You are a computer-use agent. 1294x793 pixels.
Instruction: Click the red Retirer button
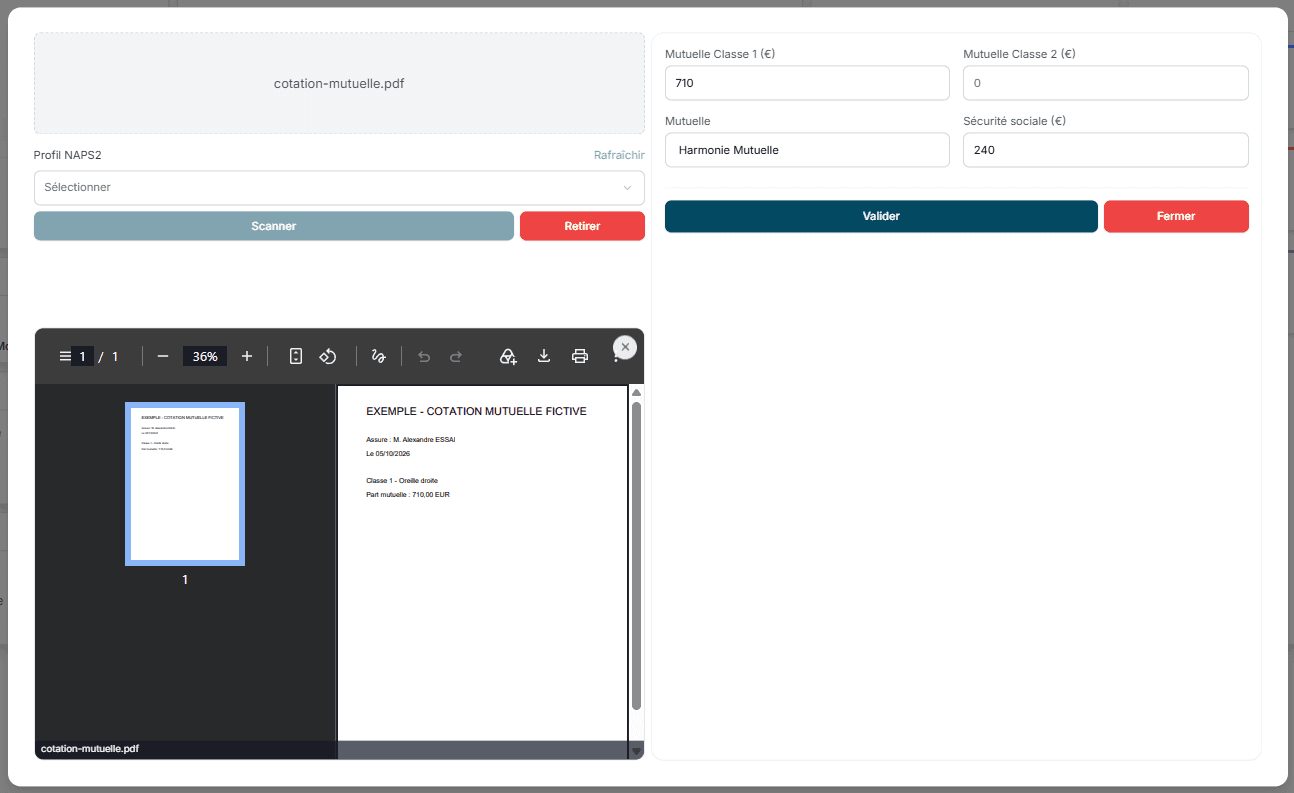pos(582,226)
